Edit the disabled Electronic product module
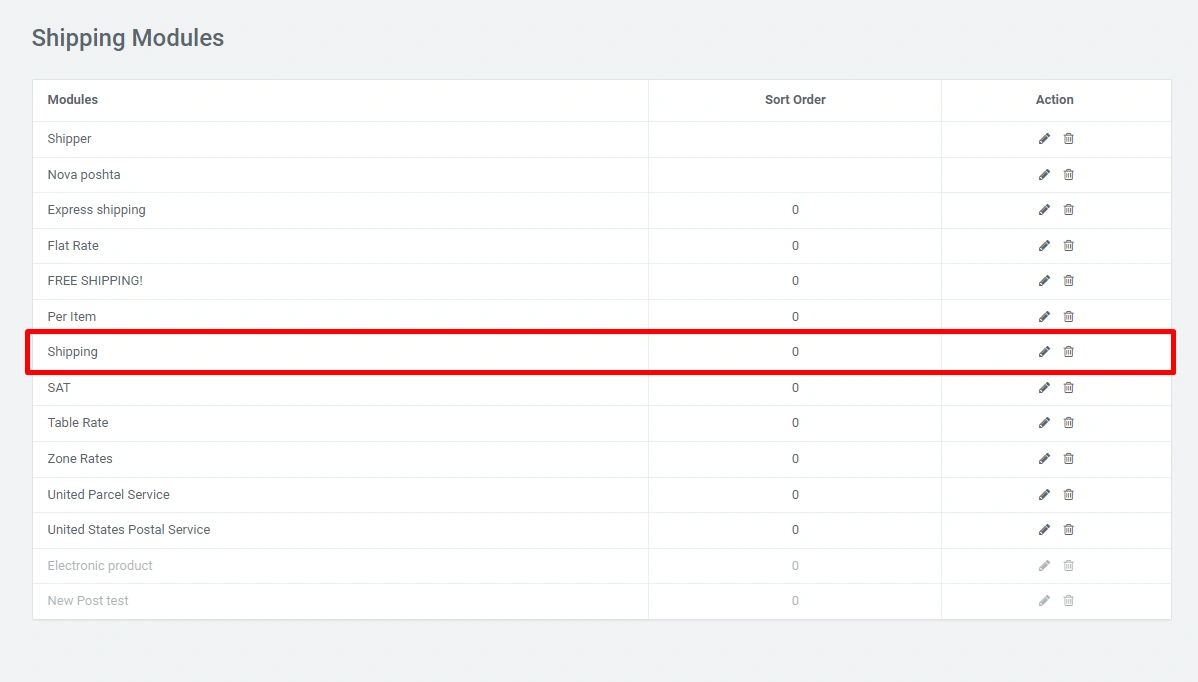The height and width of the screenshot is (682, 1198). pos(1044,566)
